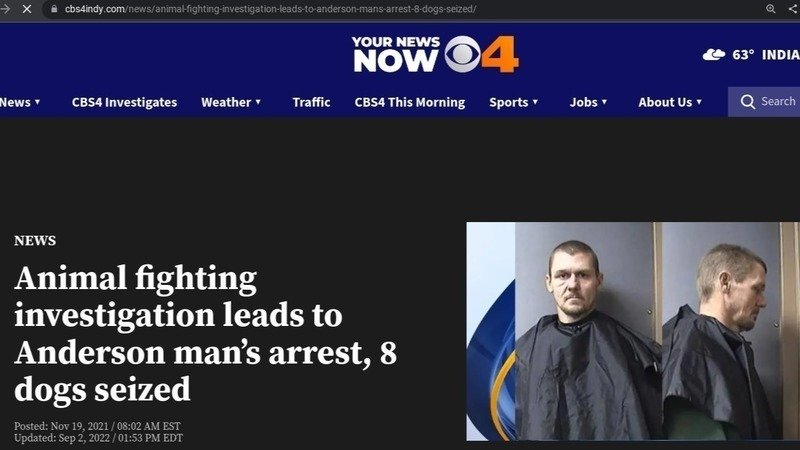Click the cloudy weather icon
Screen dimensions: 800x450
714,55
